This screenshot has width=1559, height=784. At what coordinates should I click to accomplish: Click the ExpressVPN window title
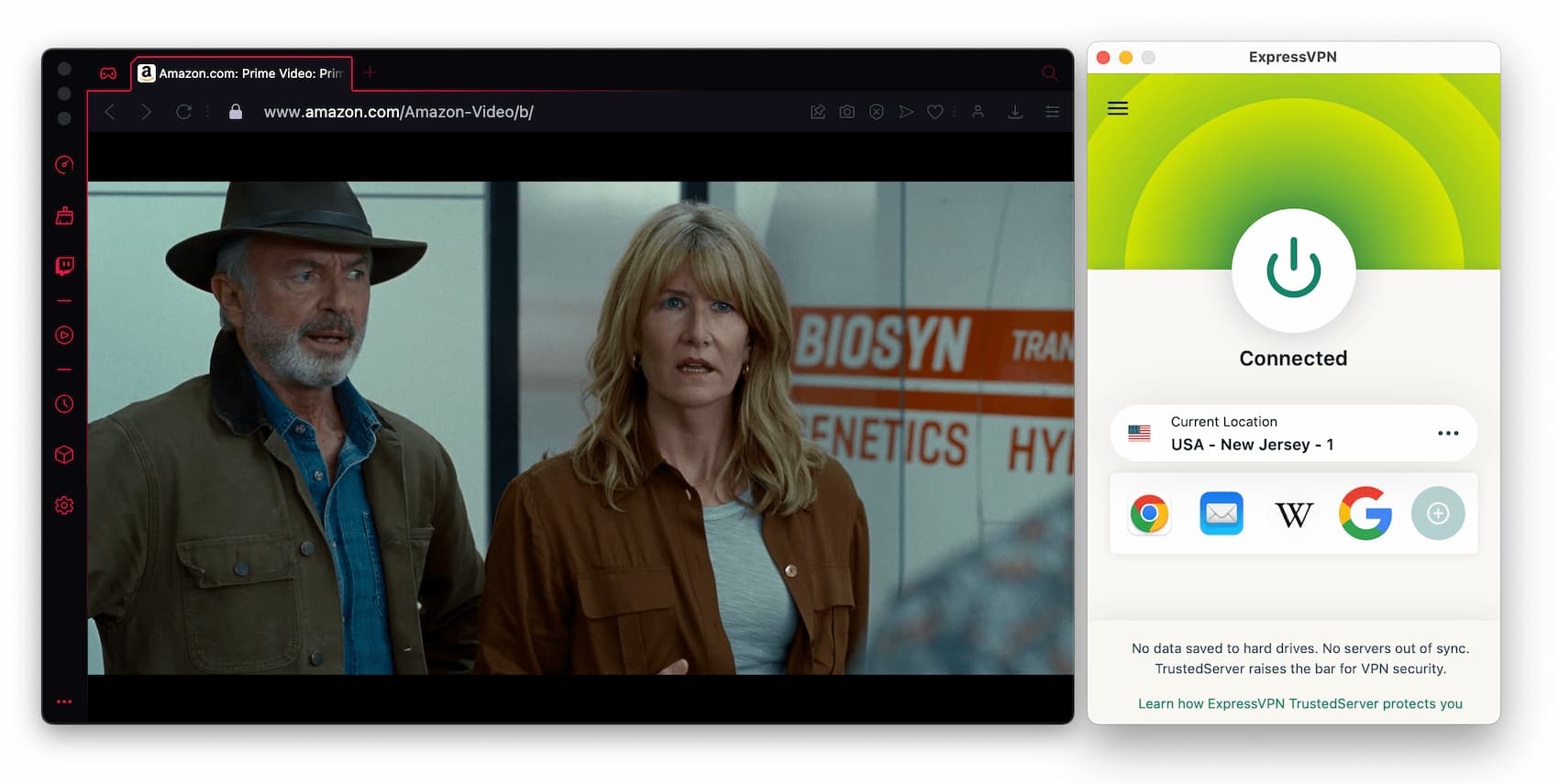point(1293,57)
